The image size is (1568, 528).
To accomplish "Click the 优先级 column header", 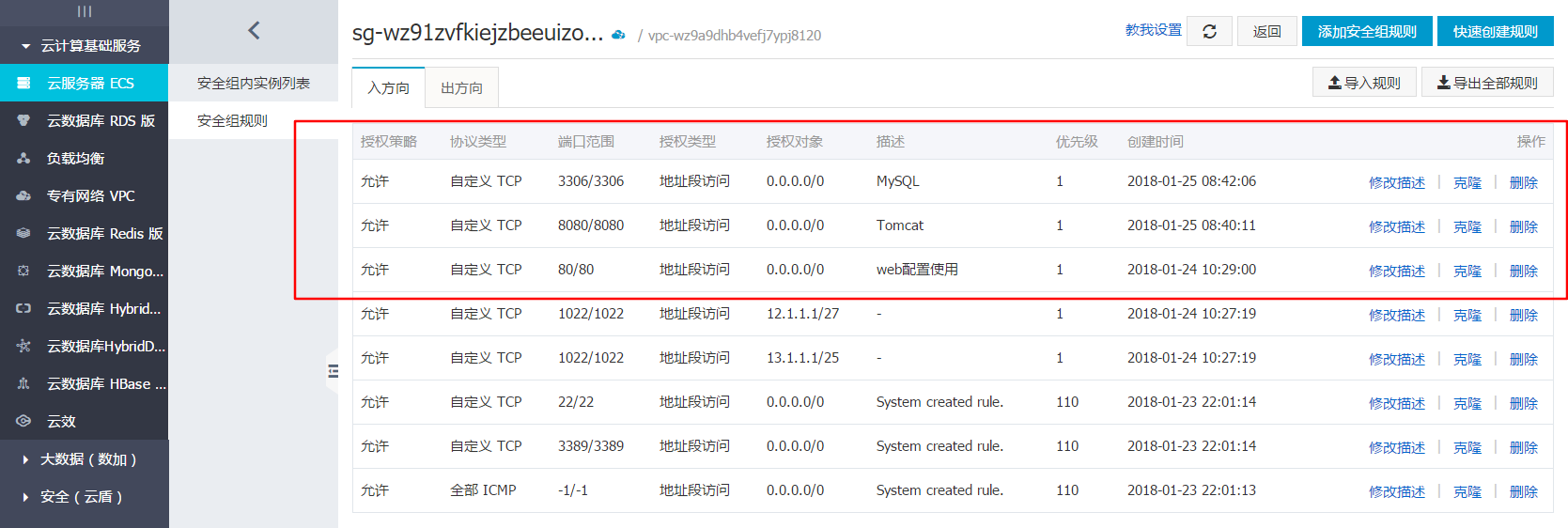I will (1077, 142).
